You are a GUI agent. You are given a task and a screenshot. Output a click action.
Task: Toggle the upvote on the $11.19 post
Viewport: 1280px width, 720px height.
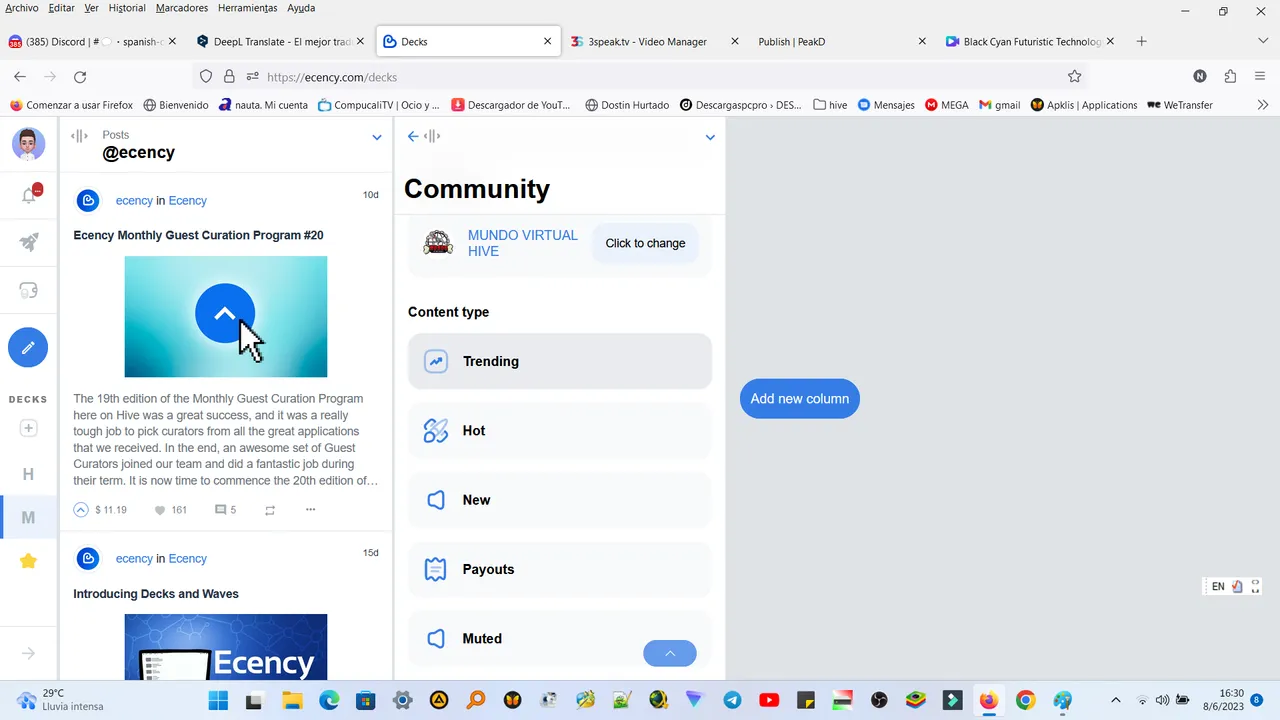click(x=81, y=510)
